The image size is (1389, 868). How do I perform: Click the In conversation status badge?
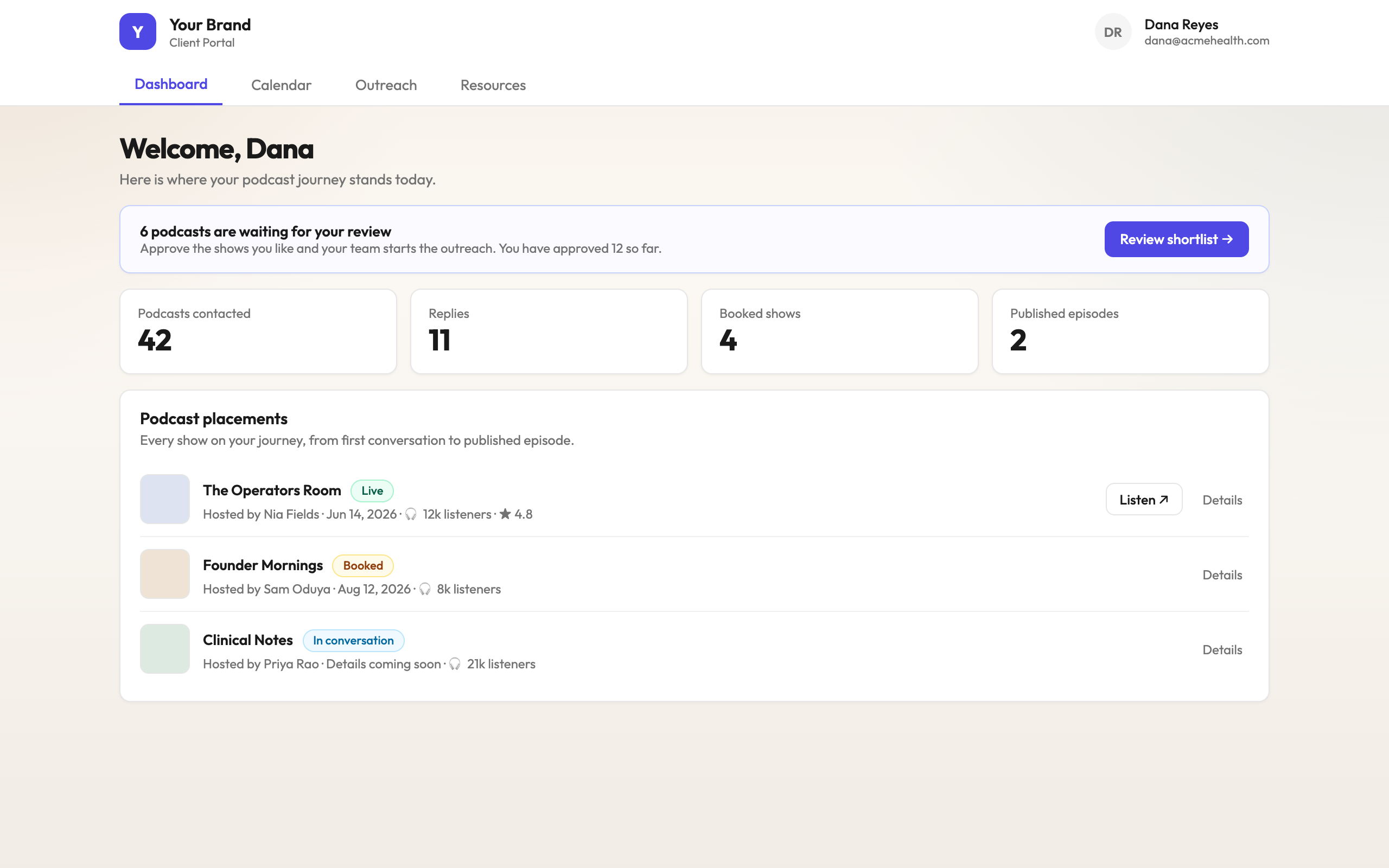pos(353,641)
